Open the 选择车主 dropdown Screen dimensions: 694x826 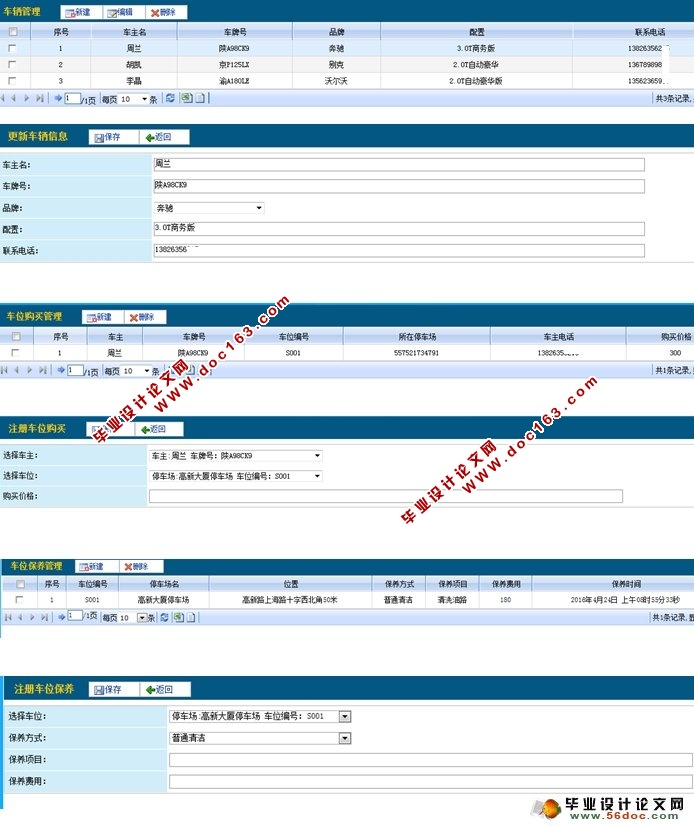pyautogui.click(x=236, y=456)
